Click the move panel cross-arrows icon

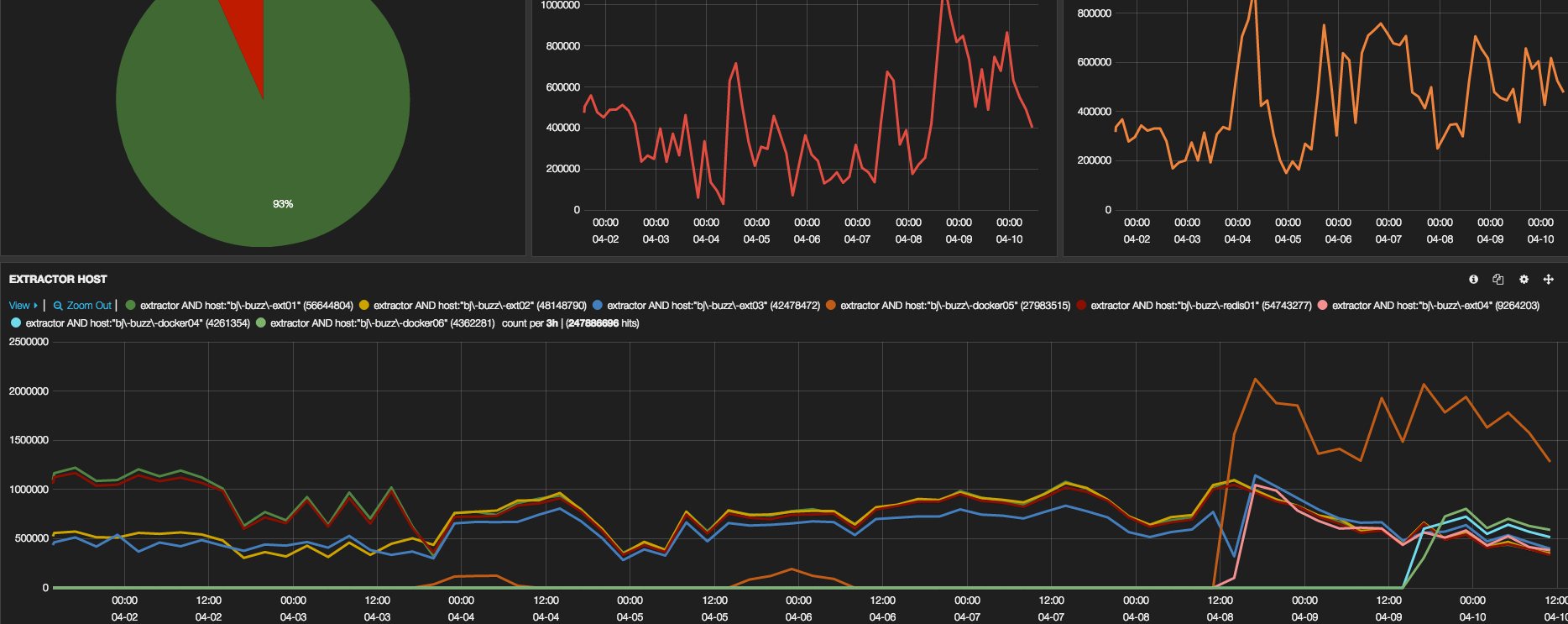click(1549, 280)
